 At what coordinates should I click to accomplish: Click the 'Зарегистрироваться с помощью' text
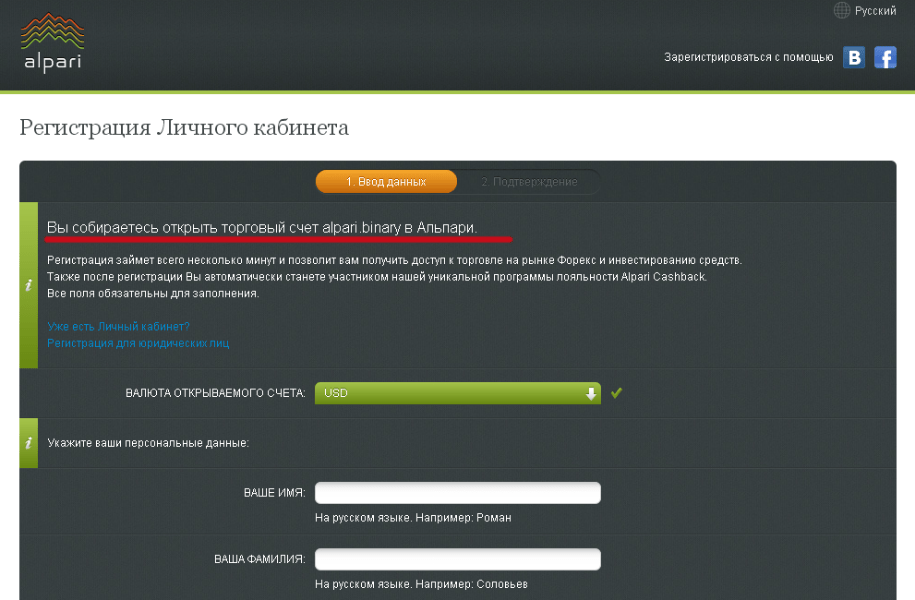tap(748, 58)
